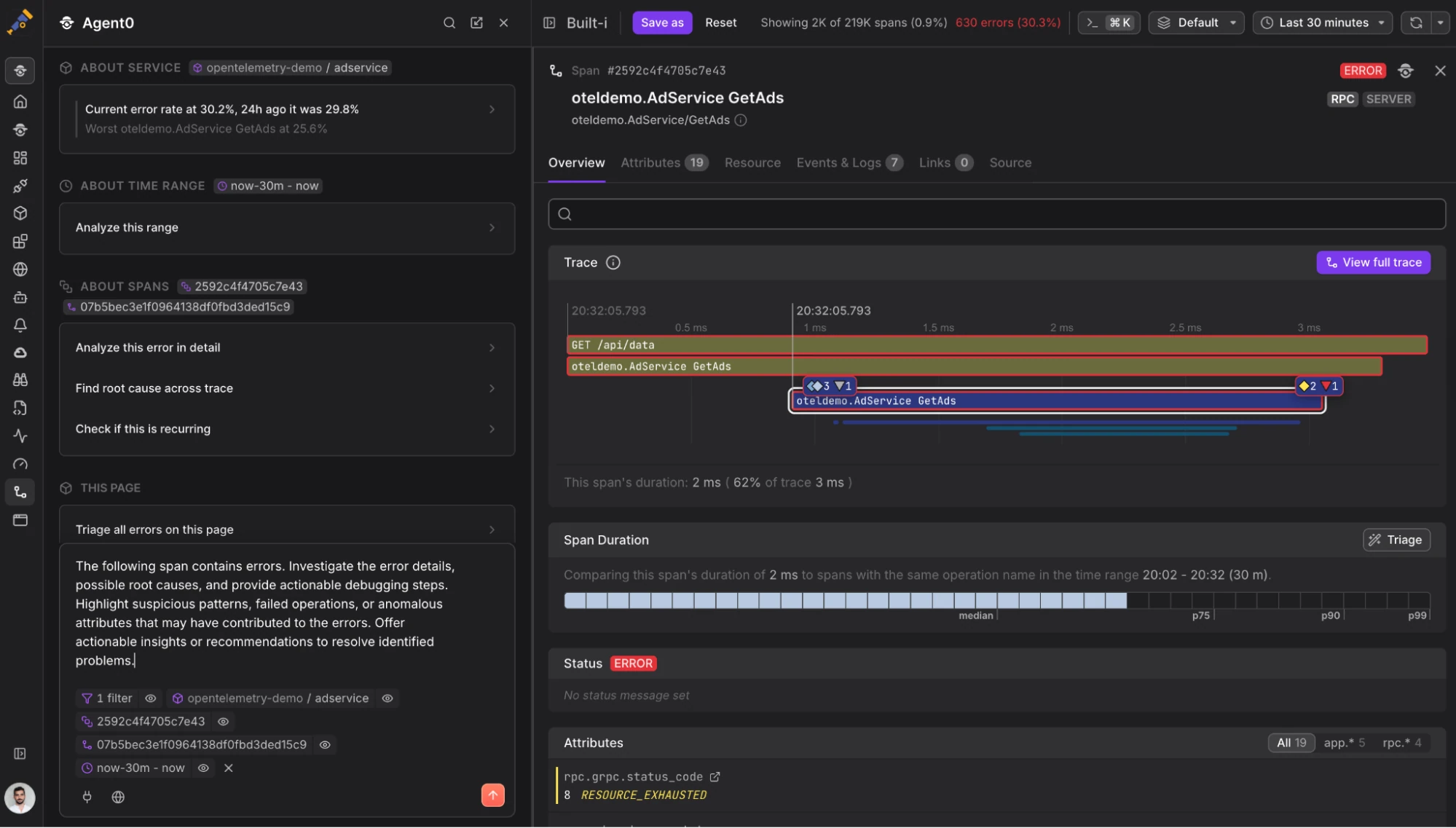Viewport: 1456px width, 828px height.
Task: Click the send arrow button in prompt box
Action: pos(493,795)
